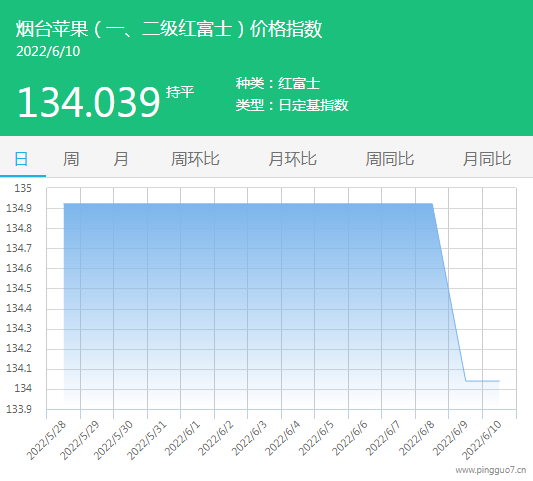Viewport: 533px width, 481px height.
Task: Click the 2022/6/1 x-axis label
Action: (183, 439)
